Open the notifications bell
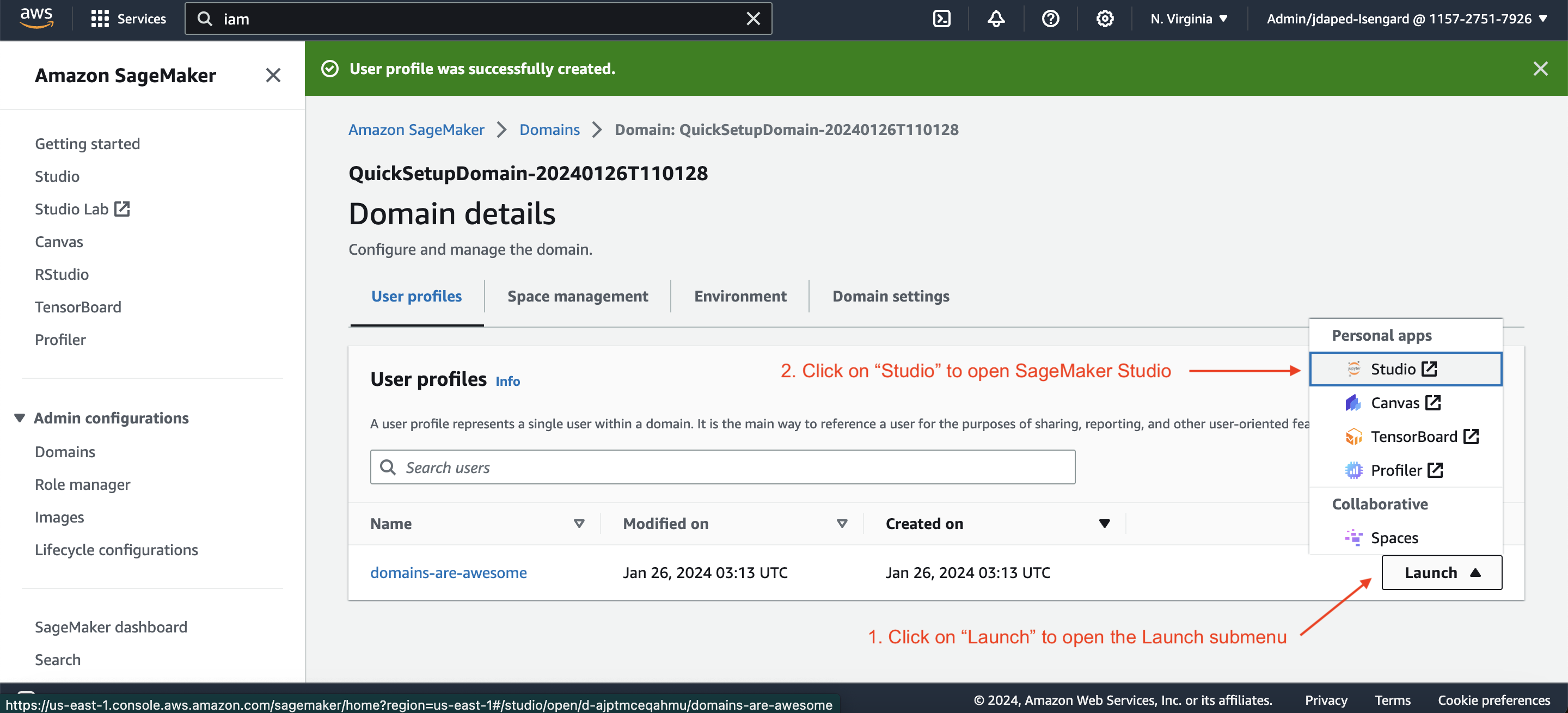Screen dimensions: 1568x713 [995, 19]
